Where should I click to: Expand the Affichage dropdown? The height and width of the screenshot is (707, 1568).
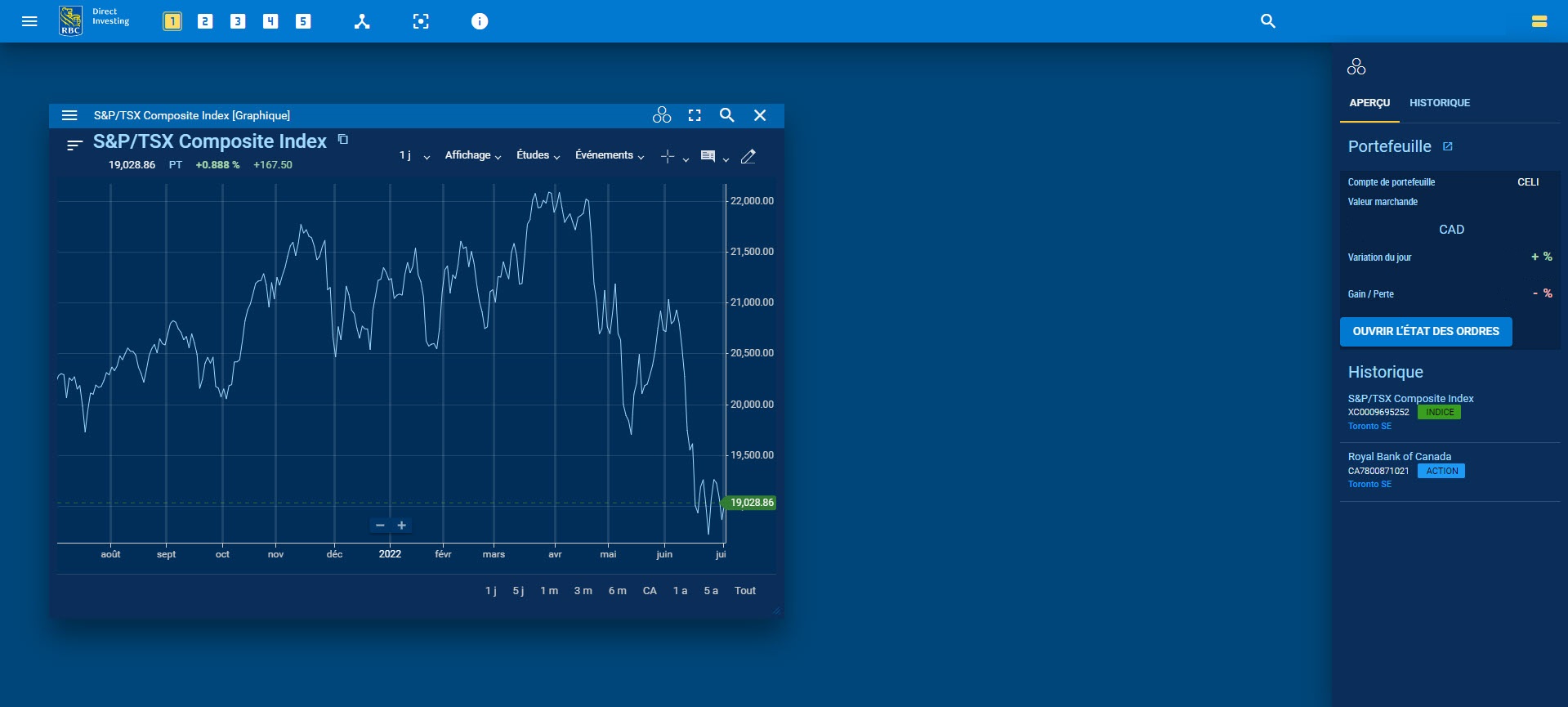coord(472,155)
